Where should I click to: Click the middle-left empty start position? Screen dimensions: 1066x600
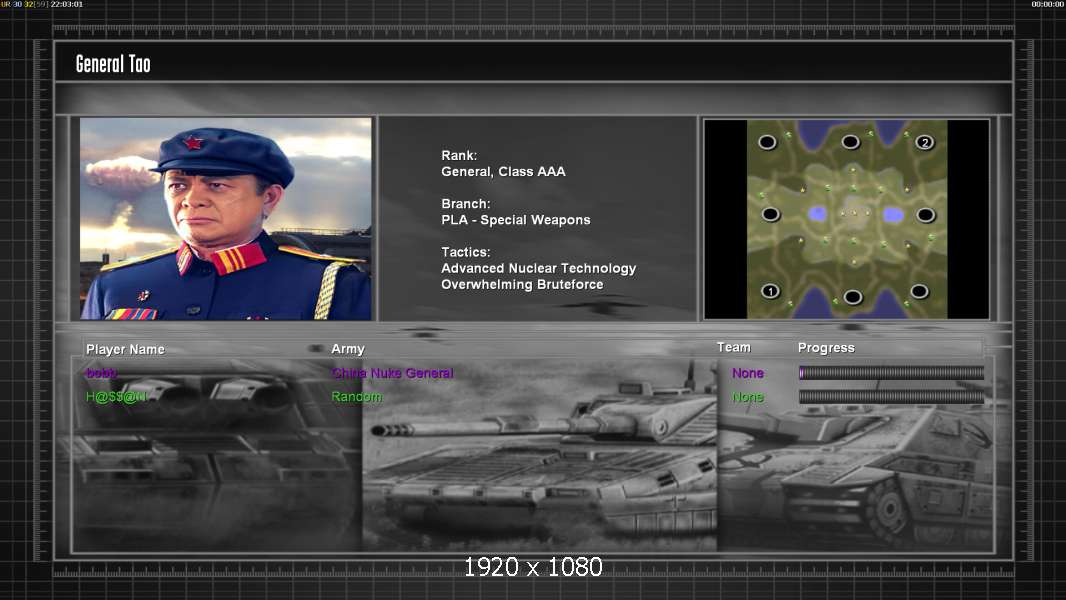tap(770, 214)
